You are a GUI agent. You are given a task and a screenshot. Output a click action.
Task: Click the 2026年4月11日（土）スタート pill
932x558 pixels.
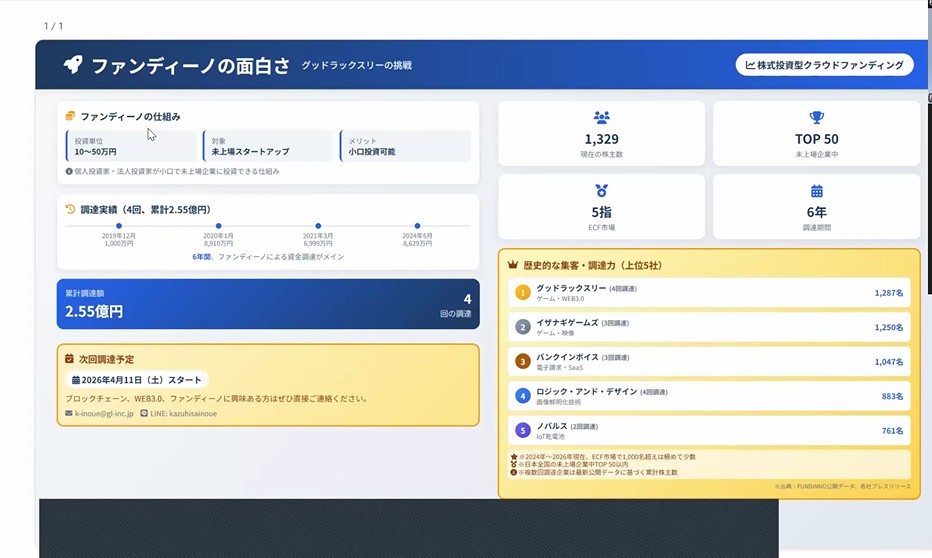pos(137,380)
